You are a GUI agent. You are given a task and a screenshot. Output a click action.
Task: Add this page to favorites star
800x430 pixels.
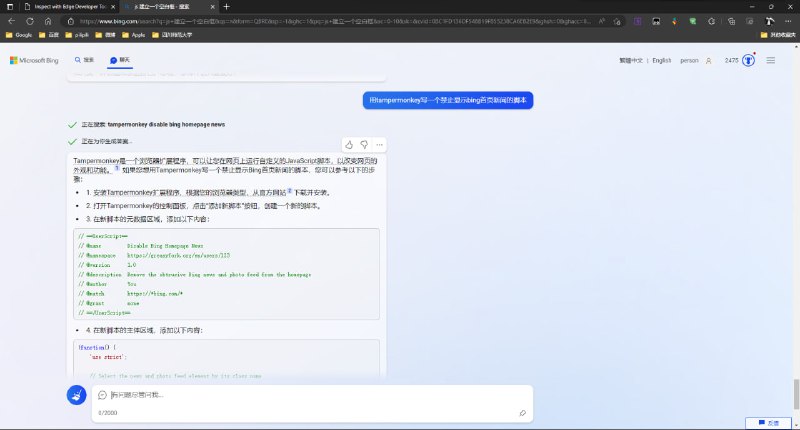pyautogui.click(x=617, y=21)
